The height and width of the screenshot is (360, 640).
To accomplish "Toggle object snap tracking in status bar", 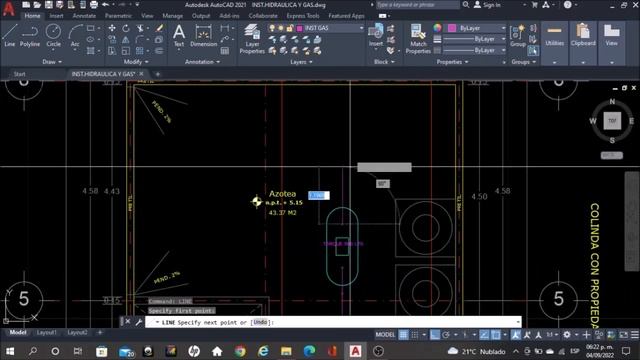I will (484, 335).
